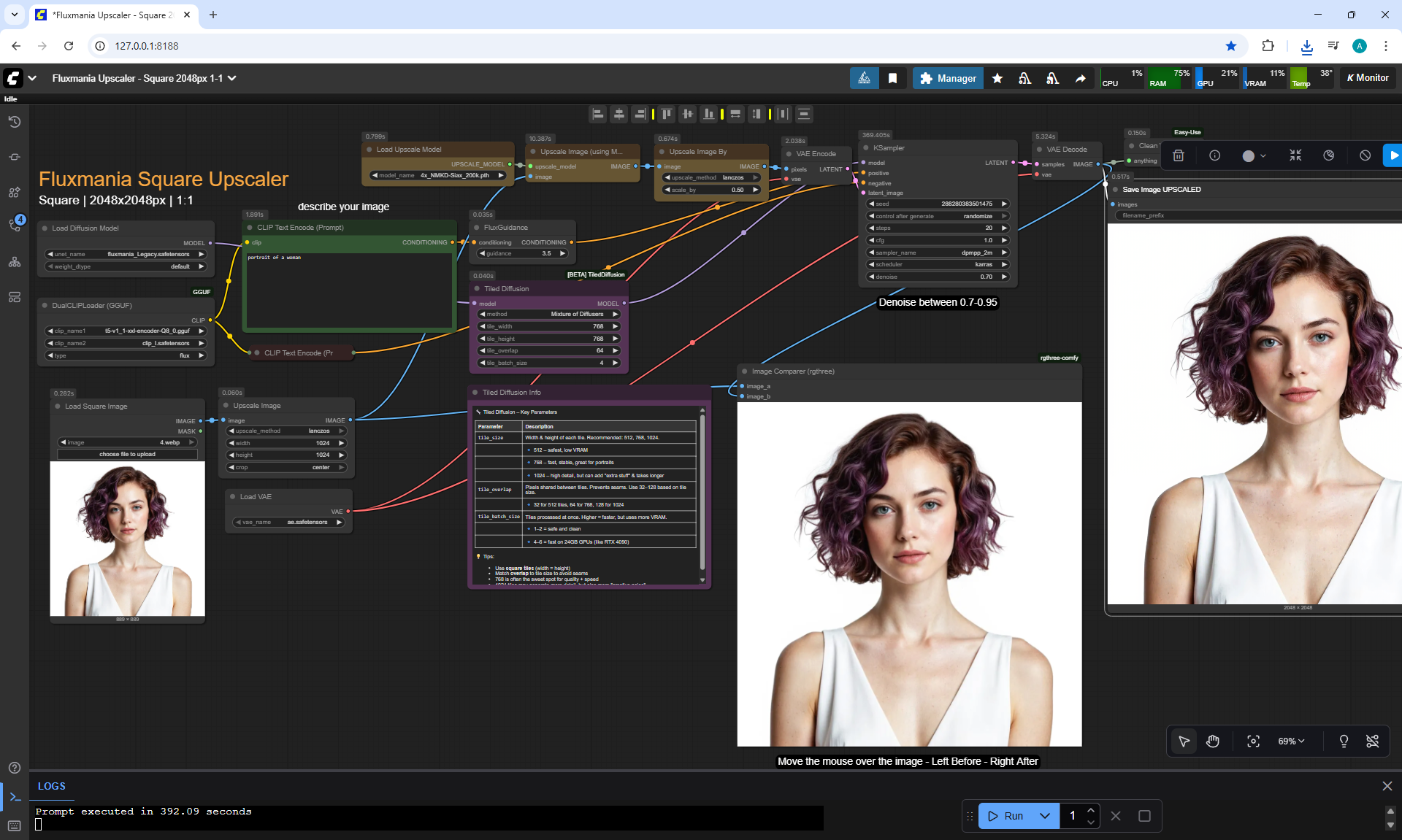
Task: Click the prompt text box portrait of a woman
Action: pyautogui.click(x=349, y=288)
